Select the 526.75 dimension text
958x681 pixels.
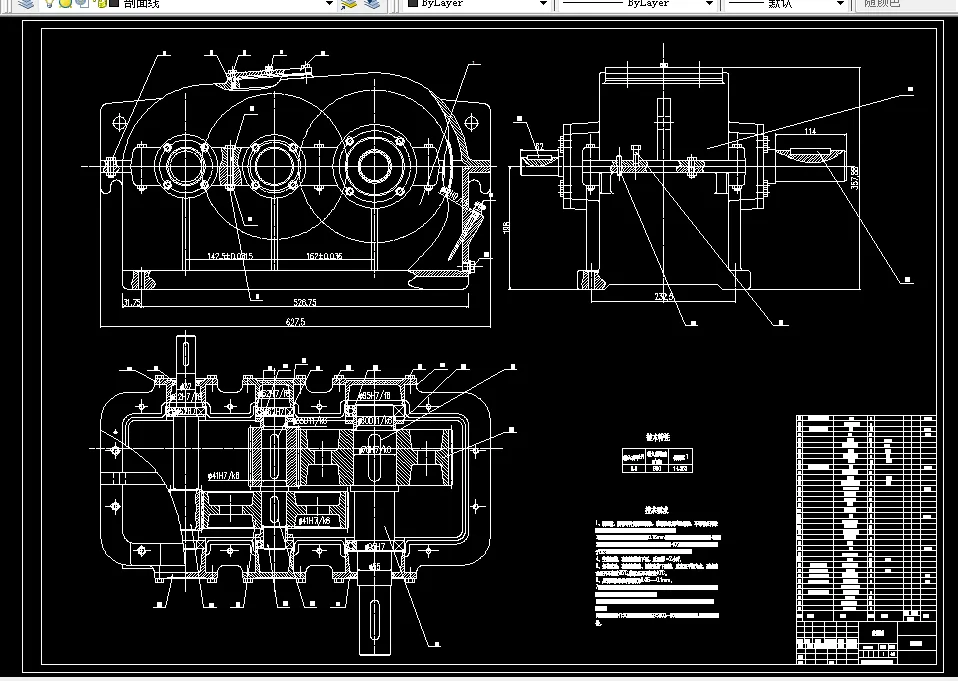point(305,302)
